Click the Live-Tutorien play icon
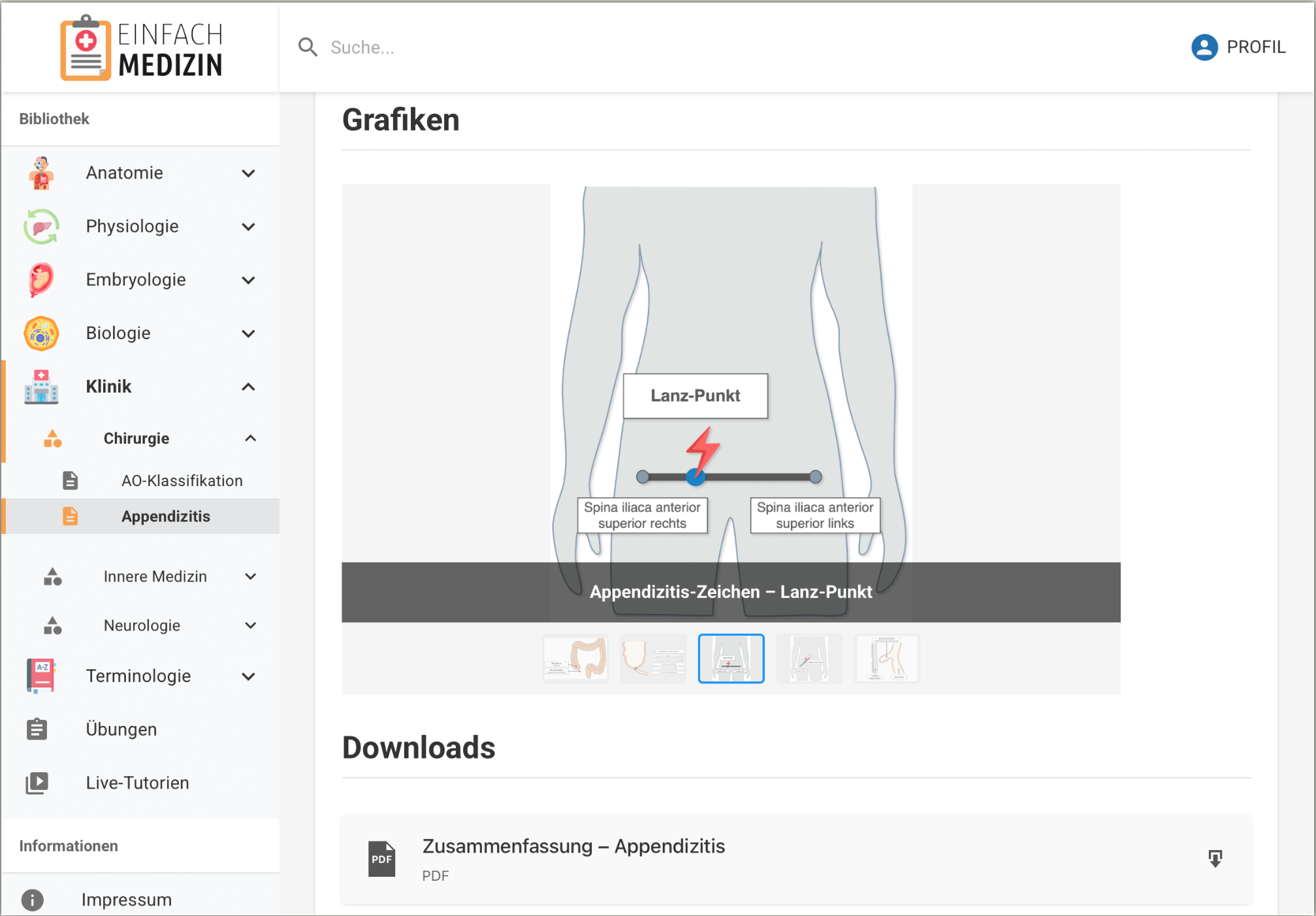The image size is (1316, 916). [37, 783]
